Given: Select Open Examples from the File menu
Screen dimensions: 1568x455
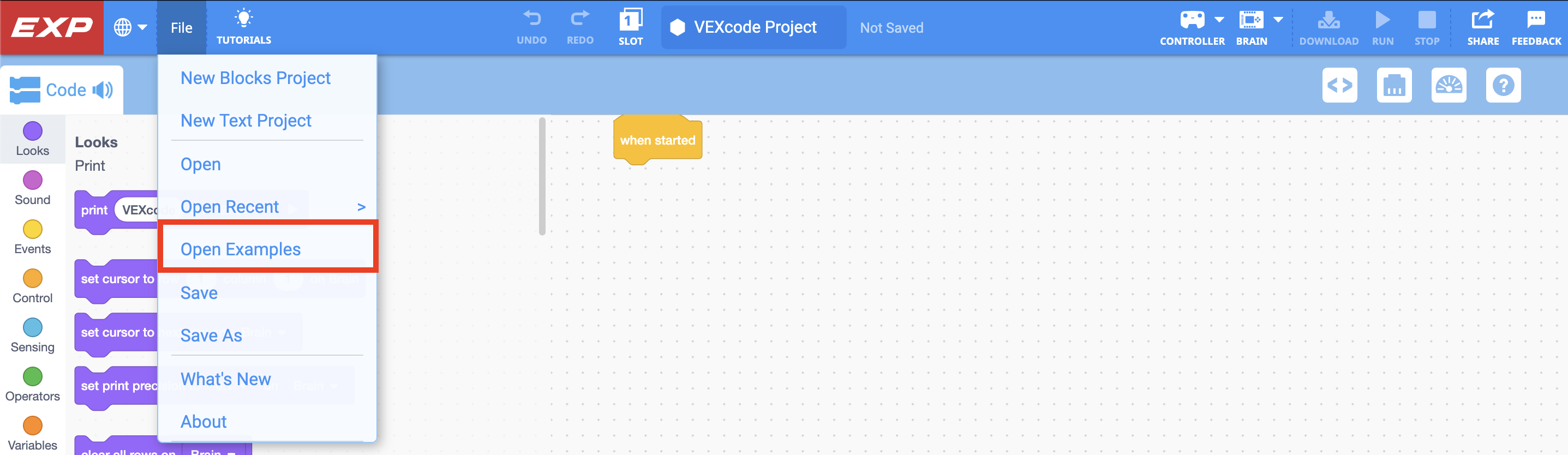Looking at the screenshot, I should point(241,249).
